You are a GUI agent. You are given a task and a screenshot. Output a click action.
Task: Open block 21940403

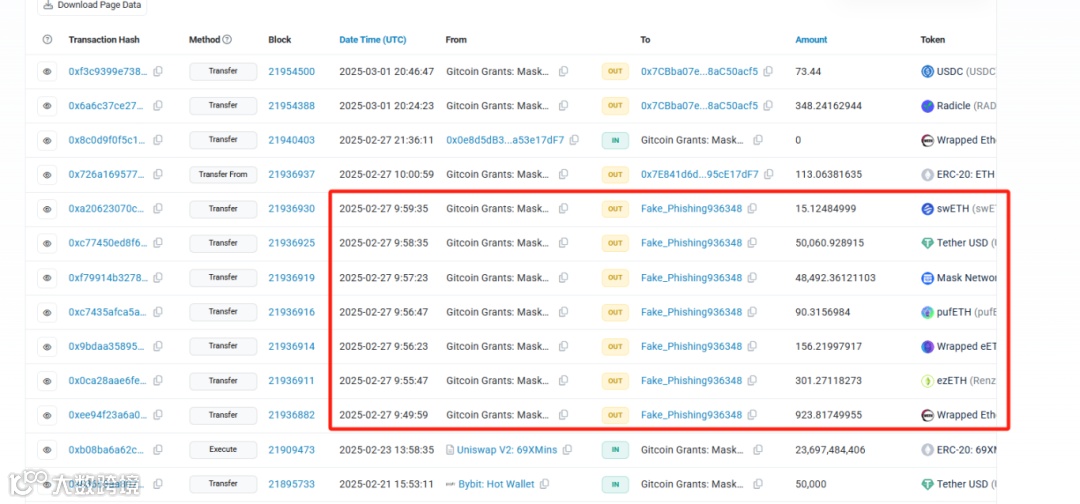click(x=291, y=140)
